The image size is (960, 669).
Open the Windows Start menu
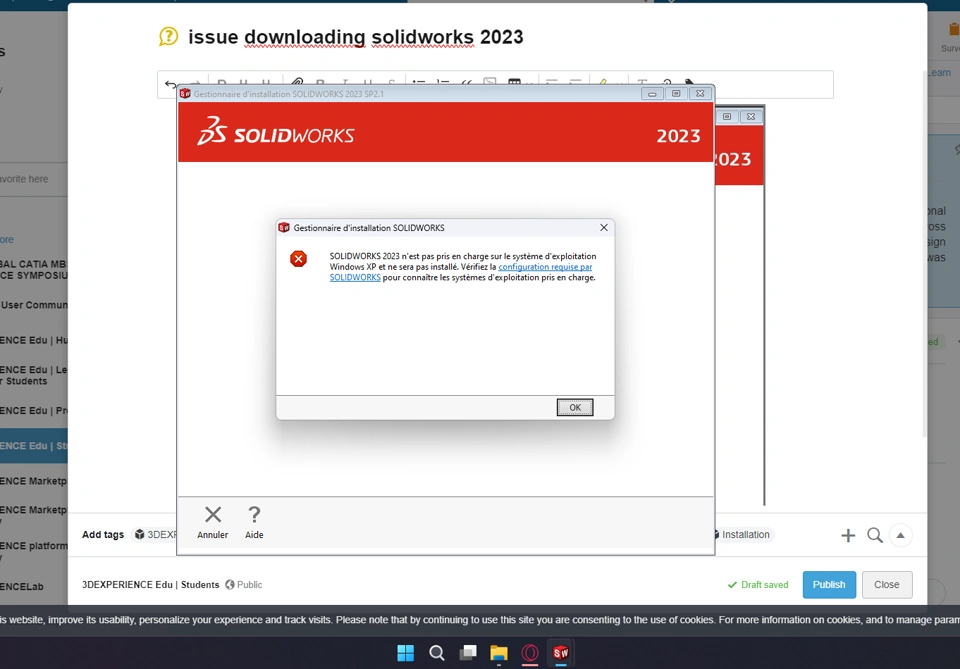pyautogui.click(x=405, y=653)
